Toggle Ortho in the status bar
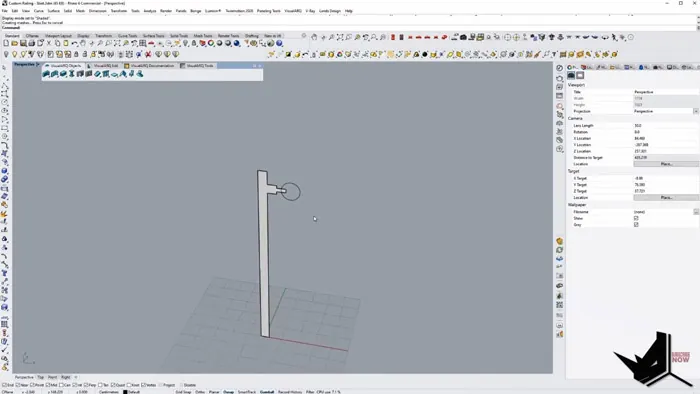Screen dimensions: 700x394 (200, 392)
